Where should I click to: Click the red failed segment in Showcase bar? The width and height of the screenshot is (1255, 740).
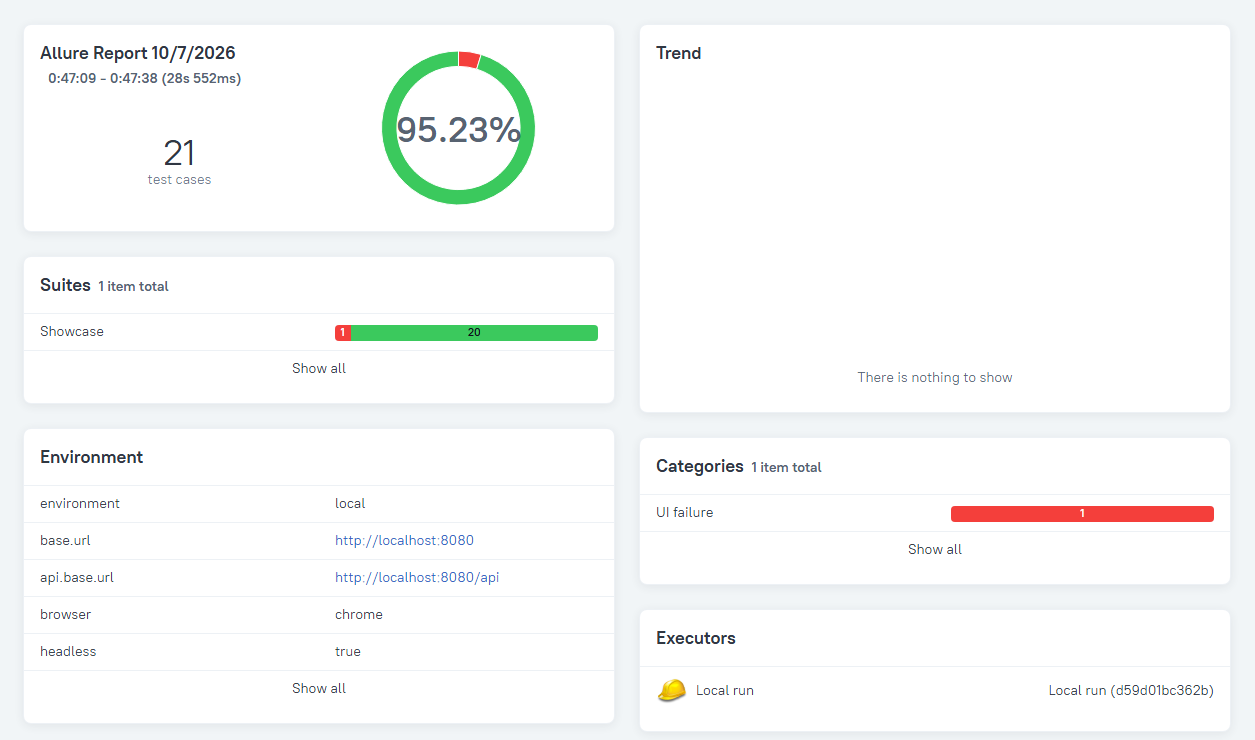(x=342, y=333)
